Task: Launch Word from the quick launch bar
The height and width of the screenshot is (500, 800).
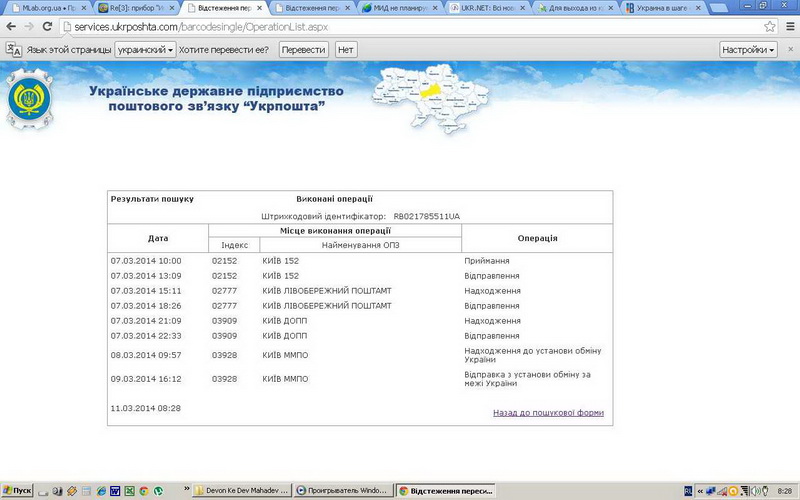Action: click(115, 491)
